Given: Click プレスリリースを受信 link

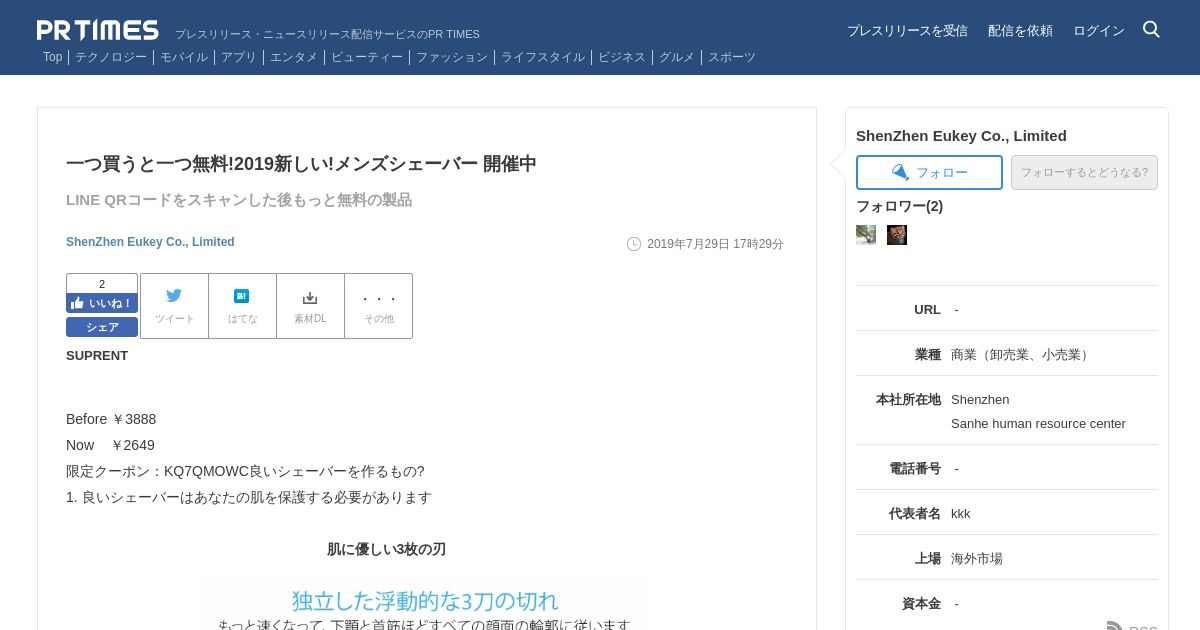Looking at the screenshot, I should pyautogui.click(x=907, y=31).
